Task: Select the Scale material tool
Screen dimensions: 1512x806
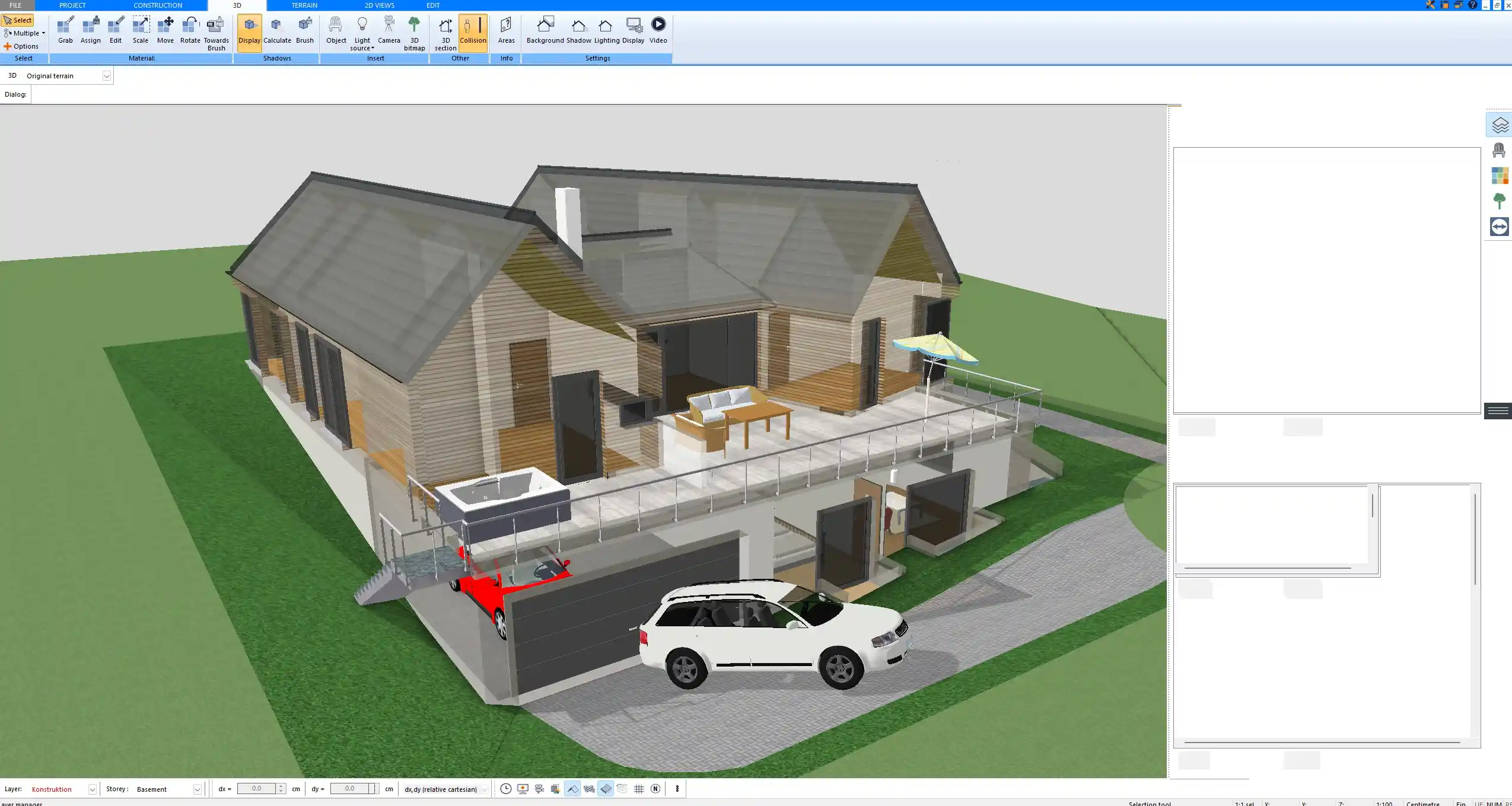Action: pyautogui.click(x=141, y=30)
